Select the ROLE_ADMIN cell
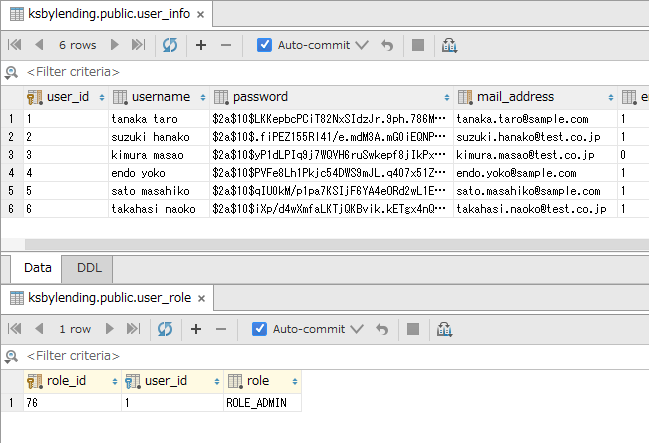649x443 pixels. [262, 403]
